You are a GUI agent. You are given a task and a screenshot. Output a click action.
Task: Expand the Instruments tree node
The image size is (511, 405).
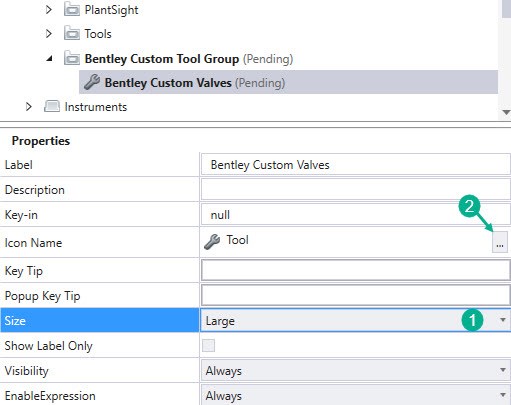[29, 107]
